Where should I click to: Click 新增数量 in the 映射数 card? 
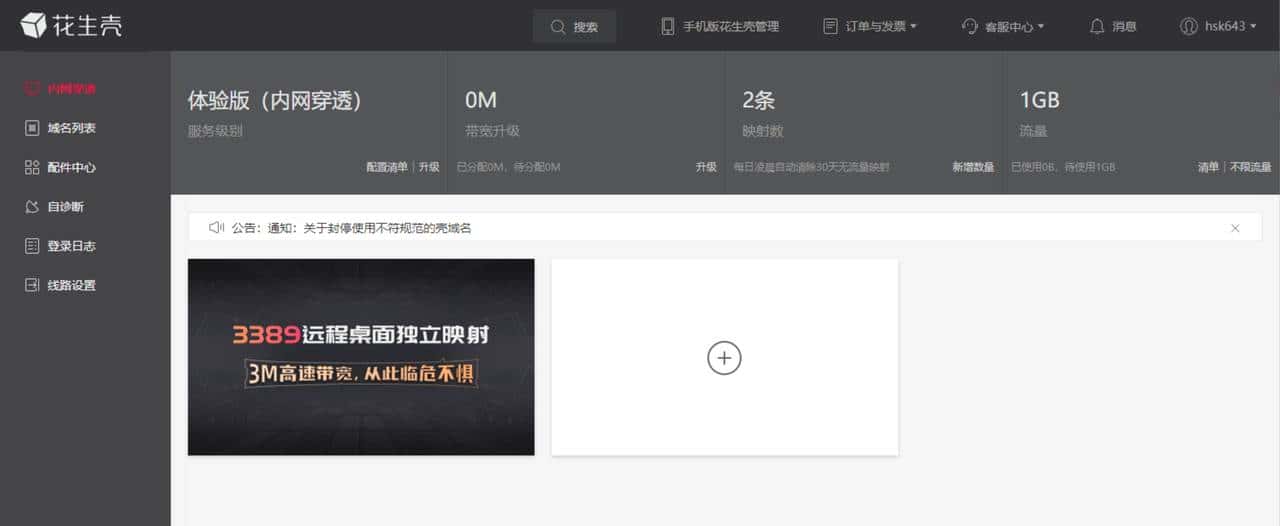[973, 167]
